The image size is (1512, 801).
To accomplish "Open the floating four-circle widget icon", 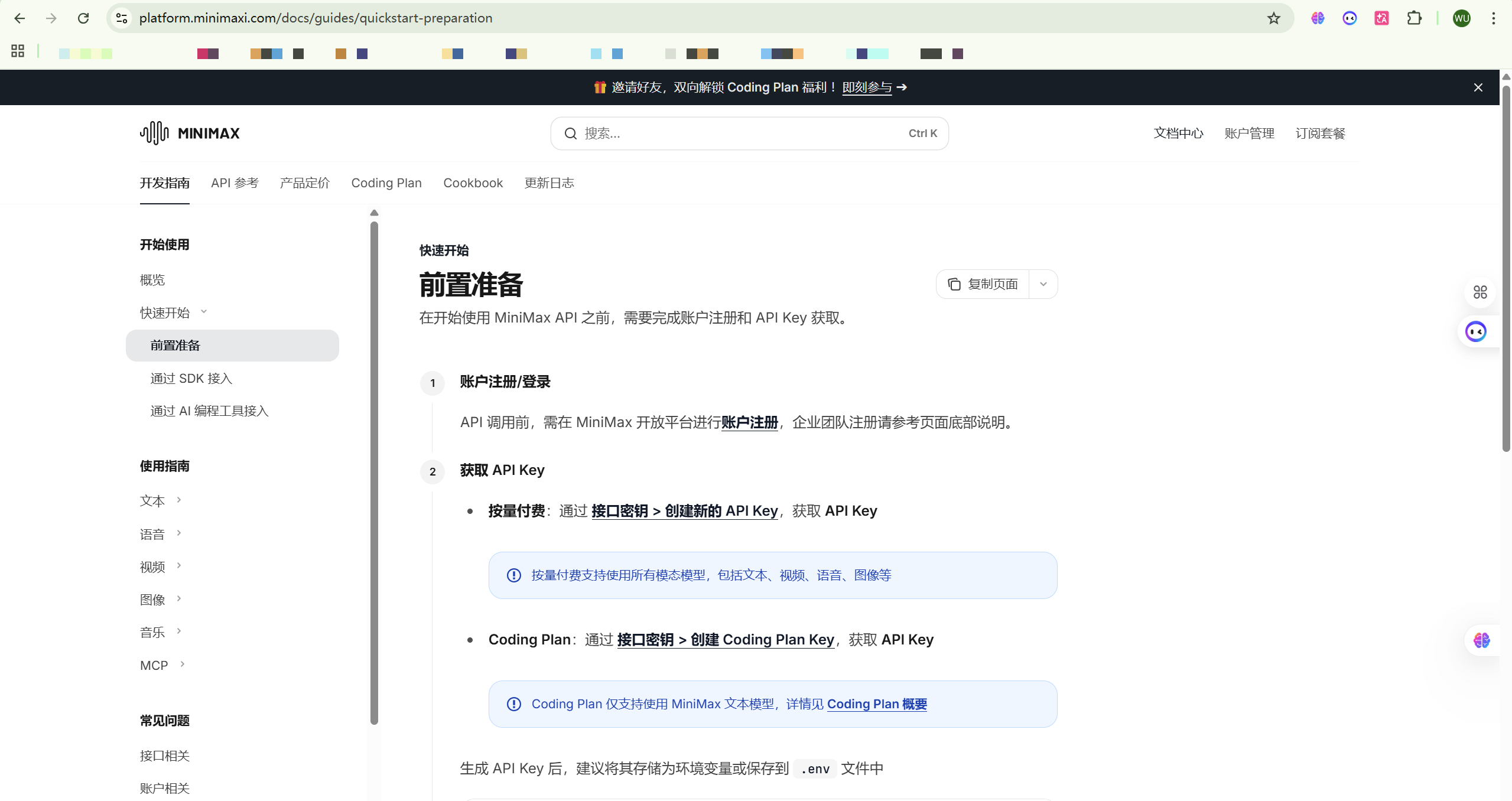I will tap(1480, 292).
